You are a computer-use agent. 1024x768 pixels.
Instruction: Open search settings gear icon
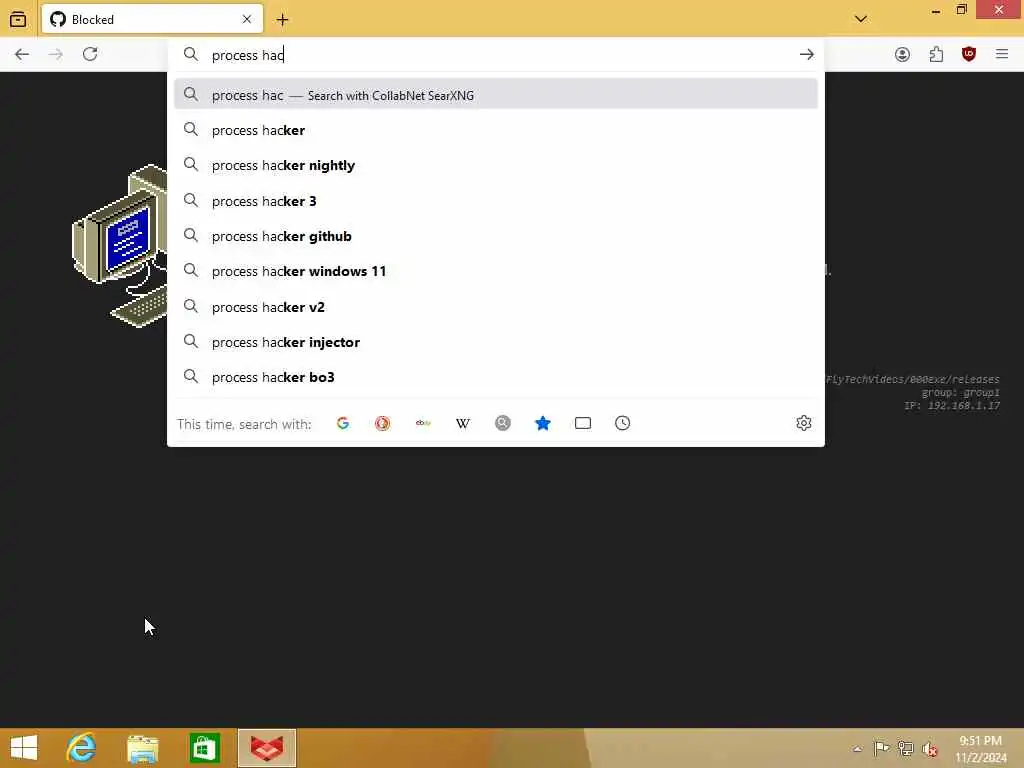[x=804, y=423]
